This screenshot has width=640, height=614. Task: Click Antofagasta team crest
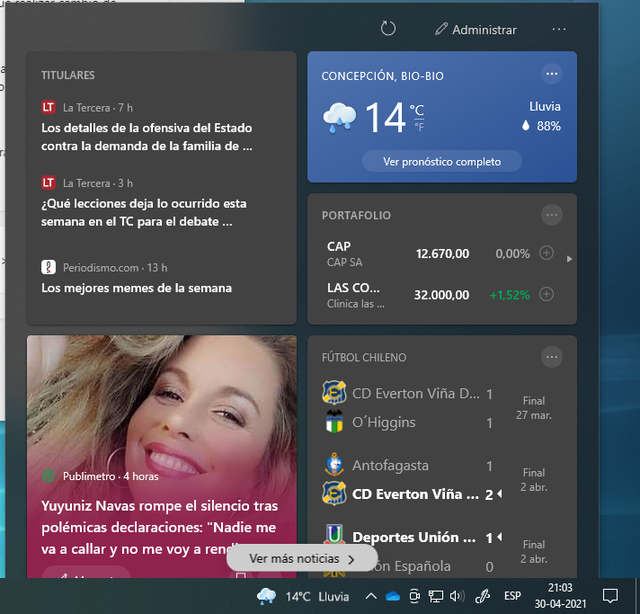click(334, 465)
